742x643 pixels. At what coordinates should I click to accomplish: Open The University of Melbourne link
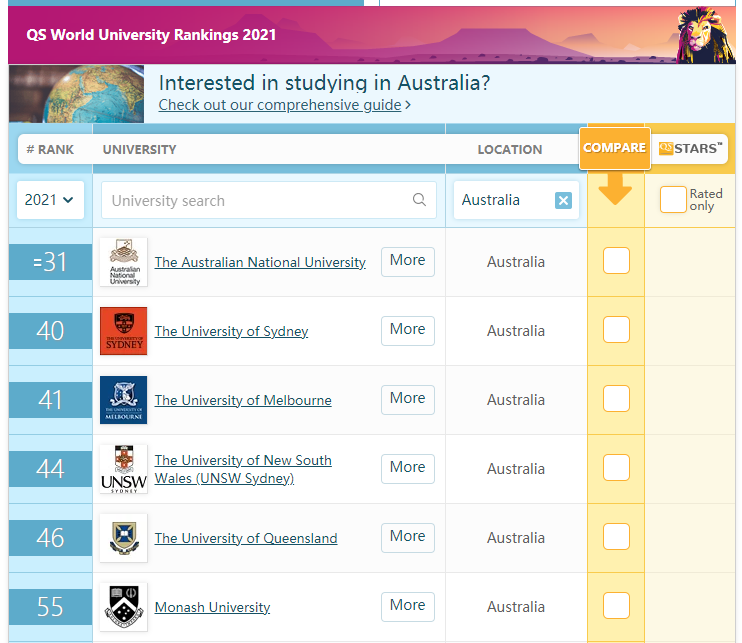(243, 400)
